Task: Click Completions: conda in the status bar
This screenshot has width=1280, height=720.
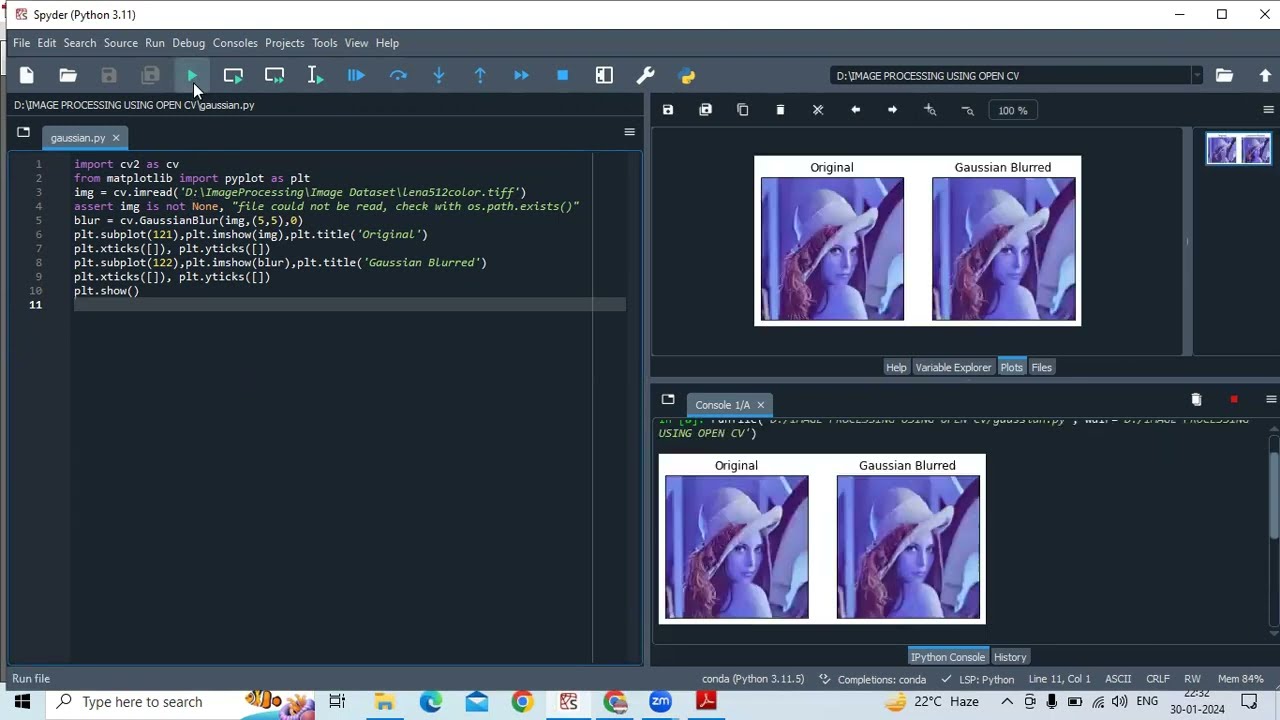Action: pos(872,679)
